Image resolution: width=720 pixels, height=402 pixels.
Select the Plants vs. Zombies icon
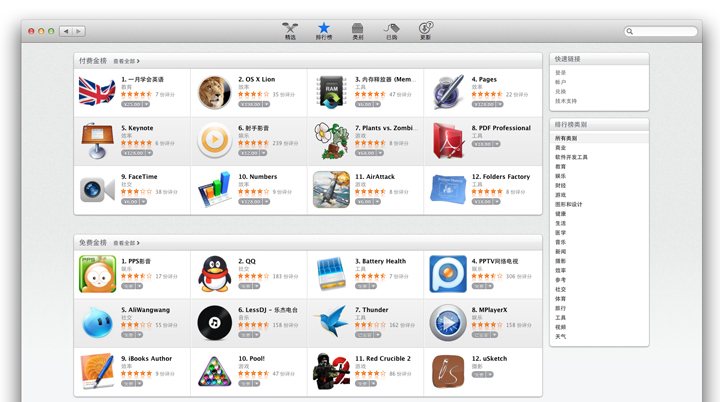point(331,141)
